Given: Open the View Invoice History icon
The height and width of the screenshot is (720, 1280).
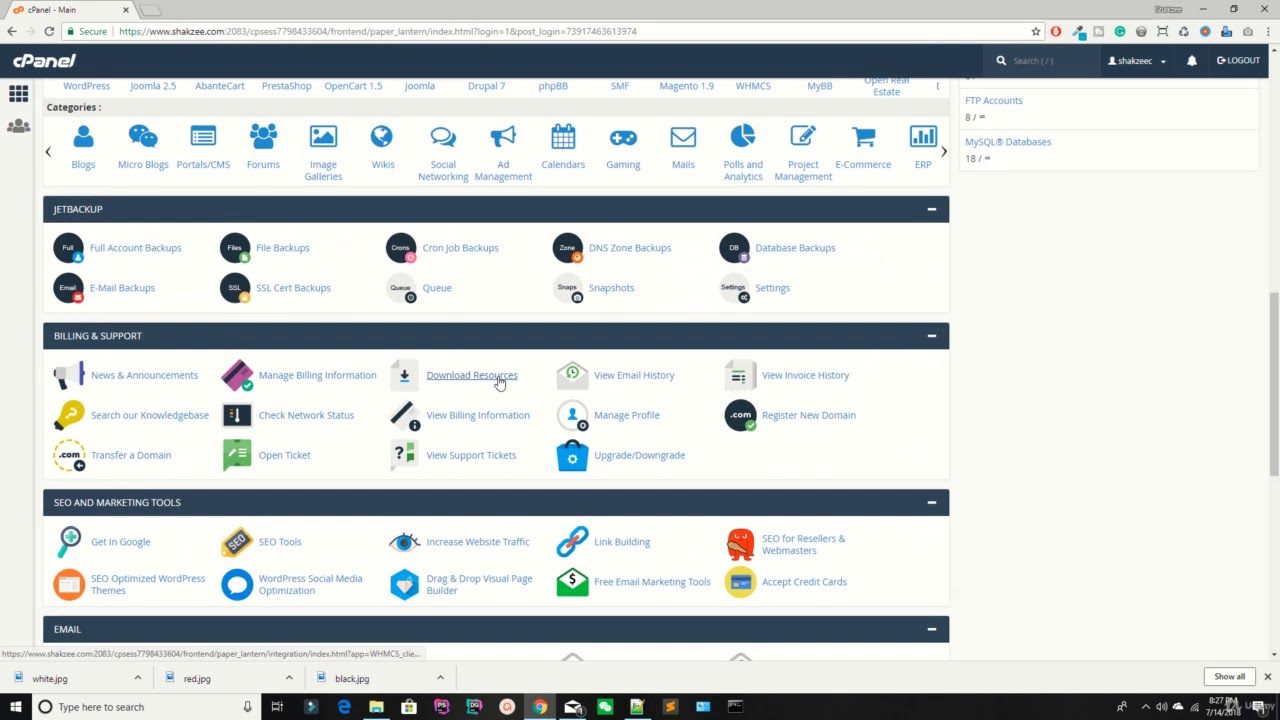Looking at the screenshot, I should point(740,375).
